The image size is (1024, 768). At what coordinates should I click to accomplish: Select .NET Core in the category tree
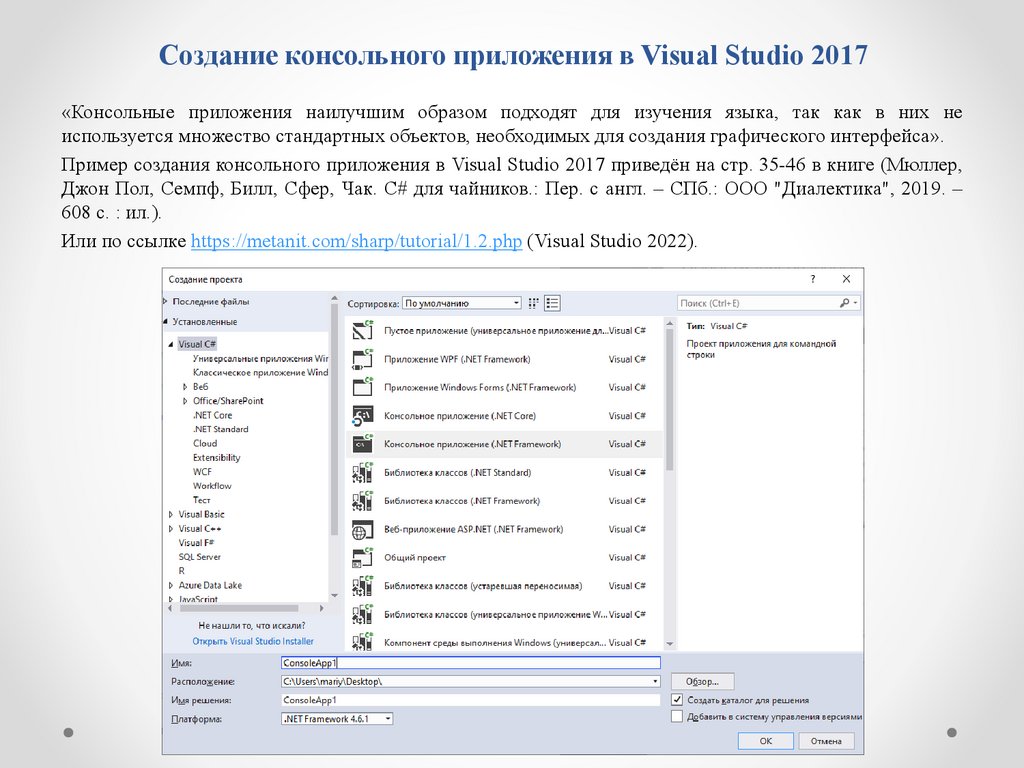pos(212,415)
